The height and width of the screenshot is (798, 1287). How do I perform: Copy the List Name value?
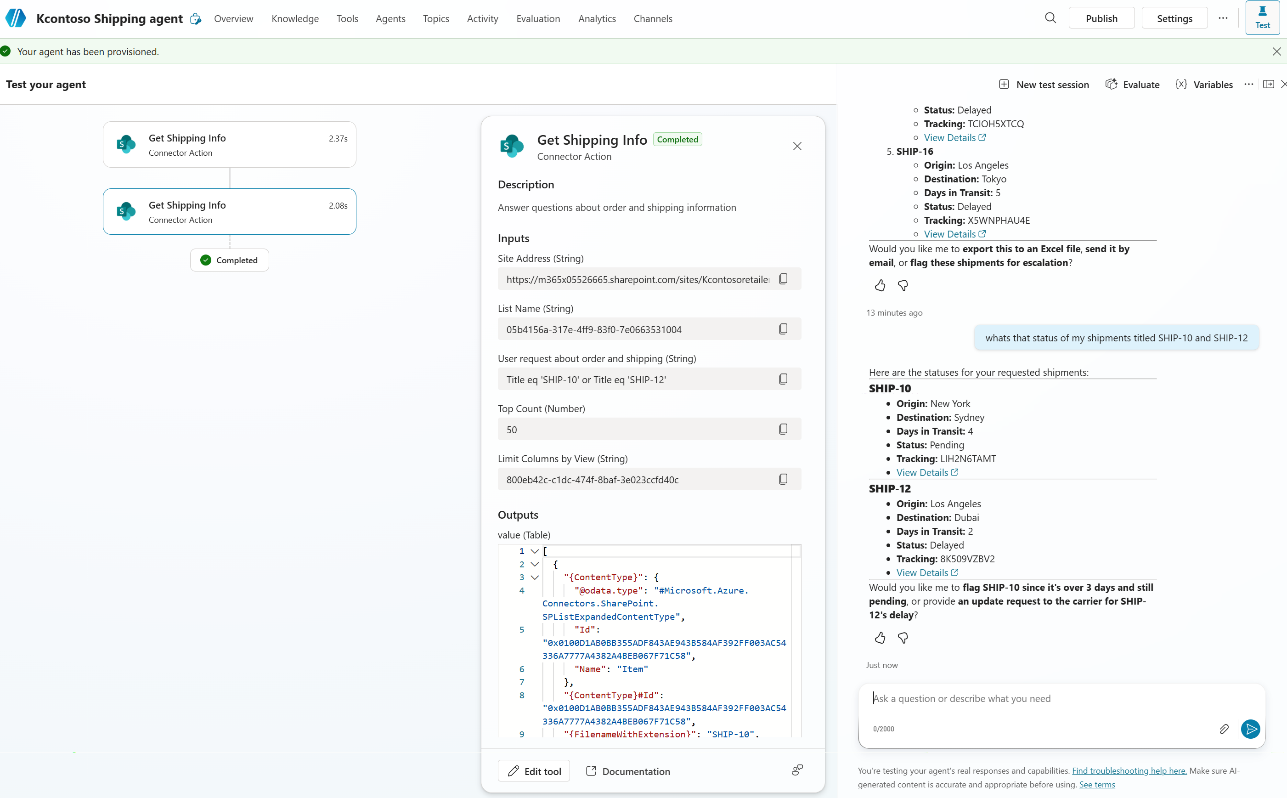[783, 329]
